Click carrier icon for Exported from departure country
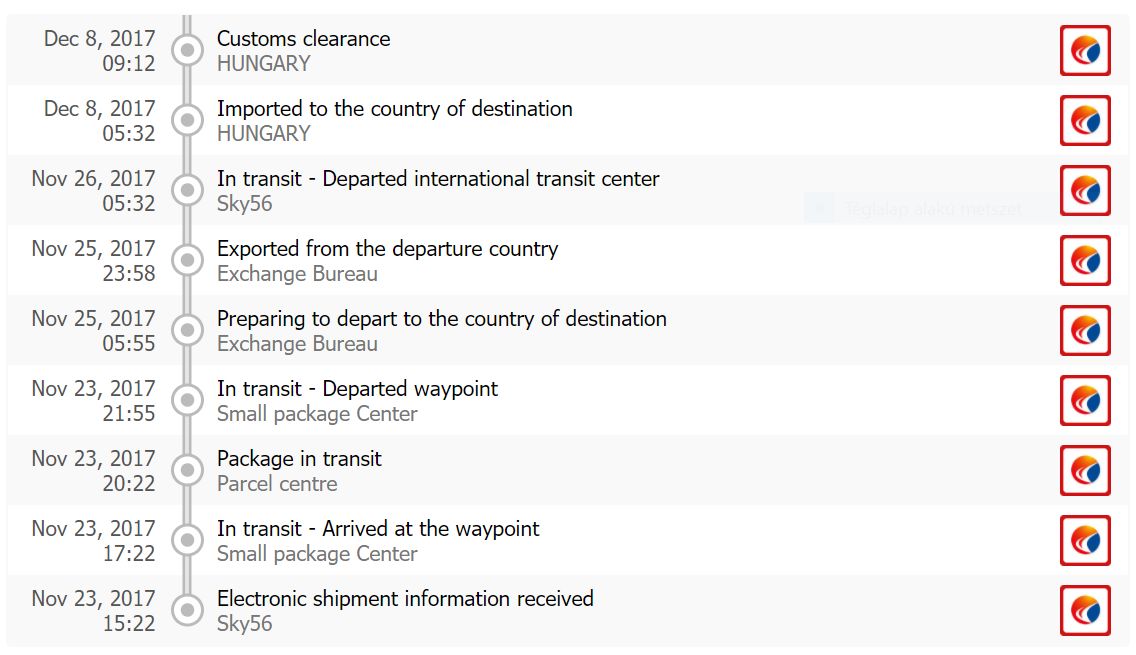Image resolution: width=1136 pixels, height=655 pixels. (x=1085, y=260)
